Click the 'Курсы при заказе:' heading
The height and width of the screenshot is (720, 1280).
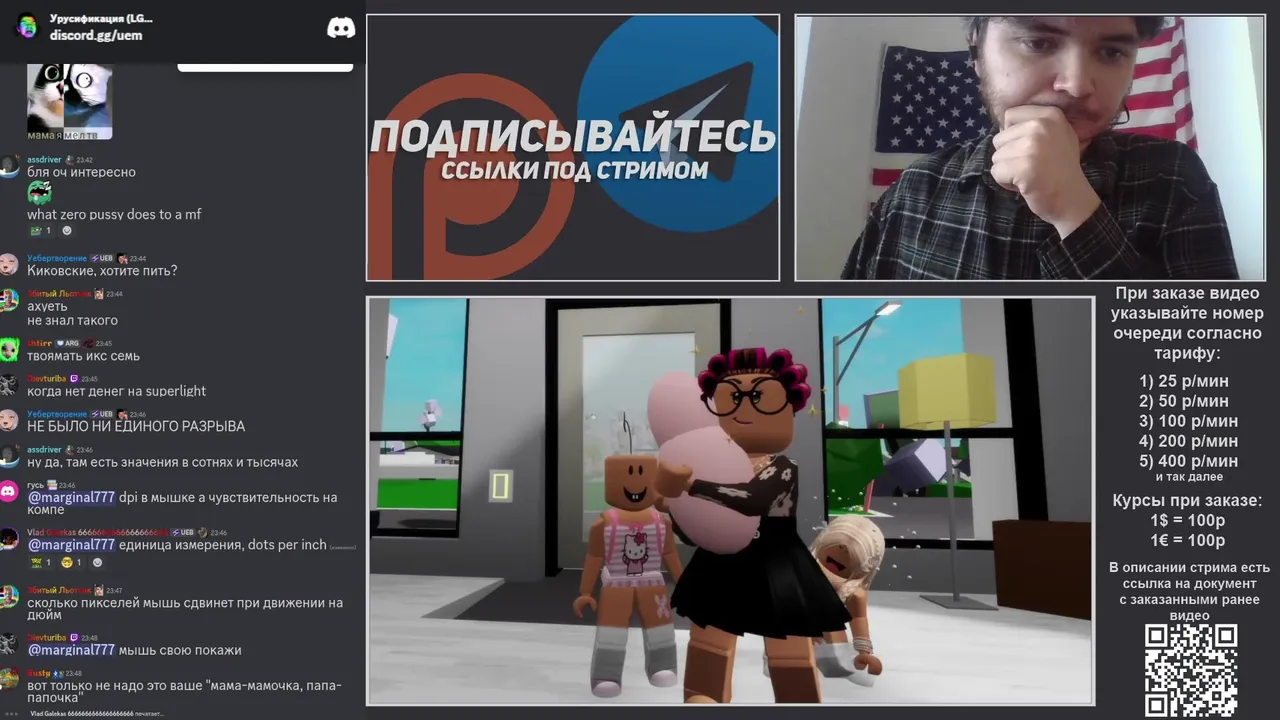point(1187,501)
